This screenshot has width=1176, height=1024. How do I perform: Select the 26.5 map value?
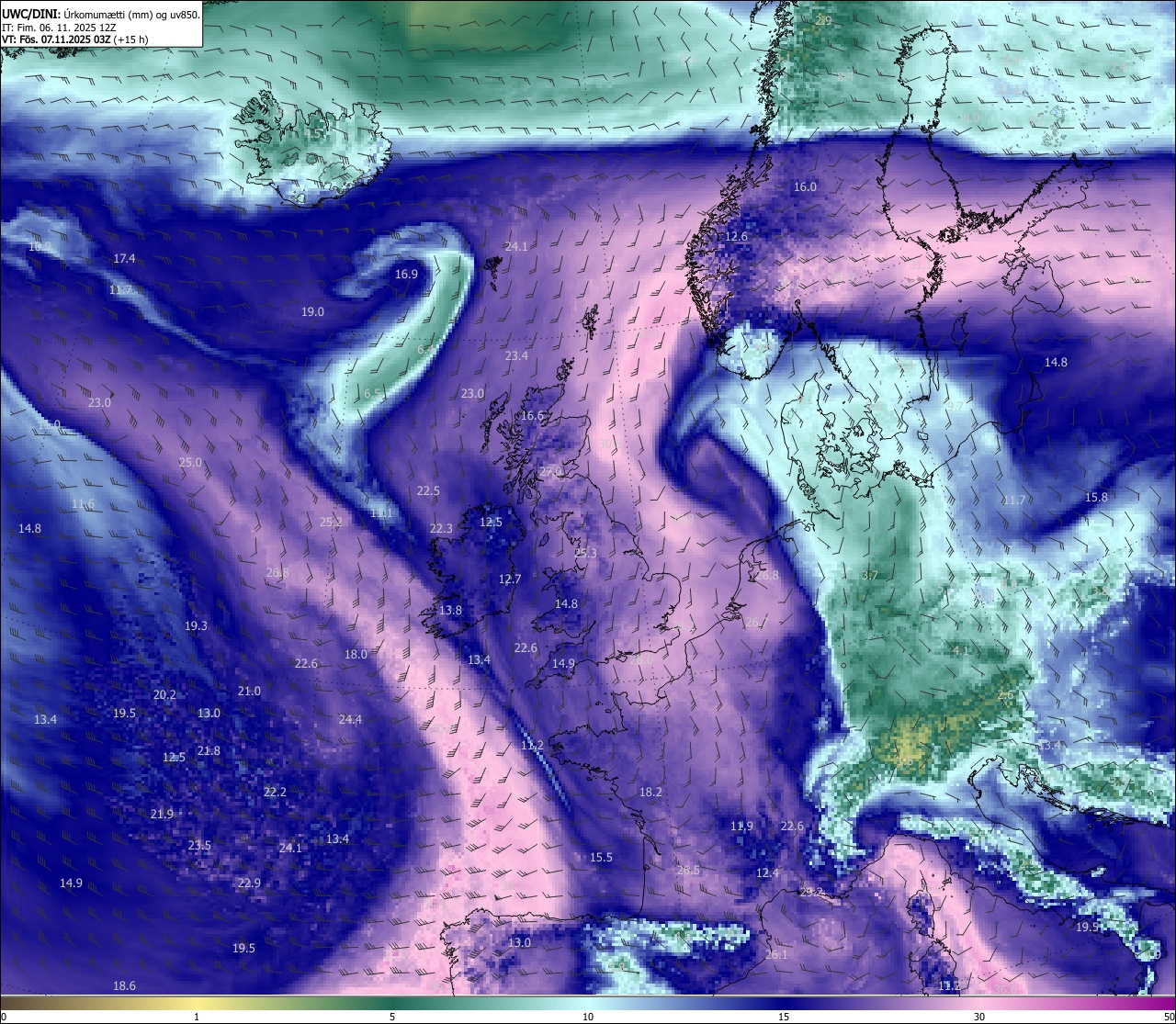tap(688, 870)
